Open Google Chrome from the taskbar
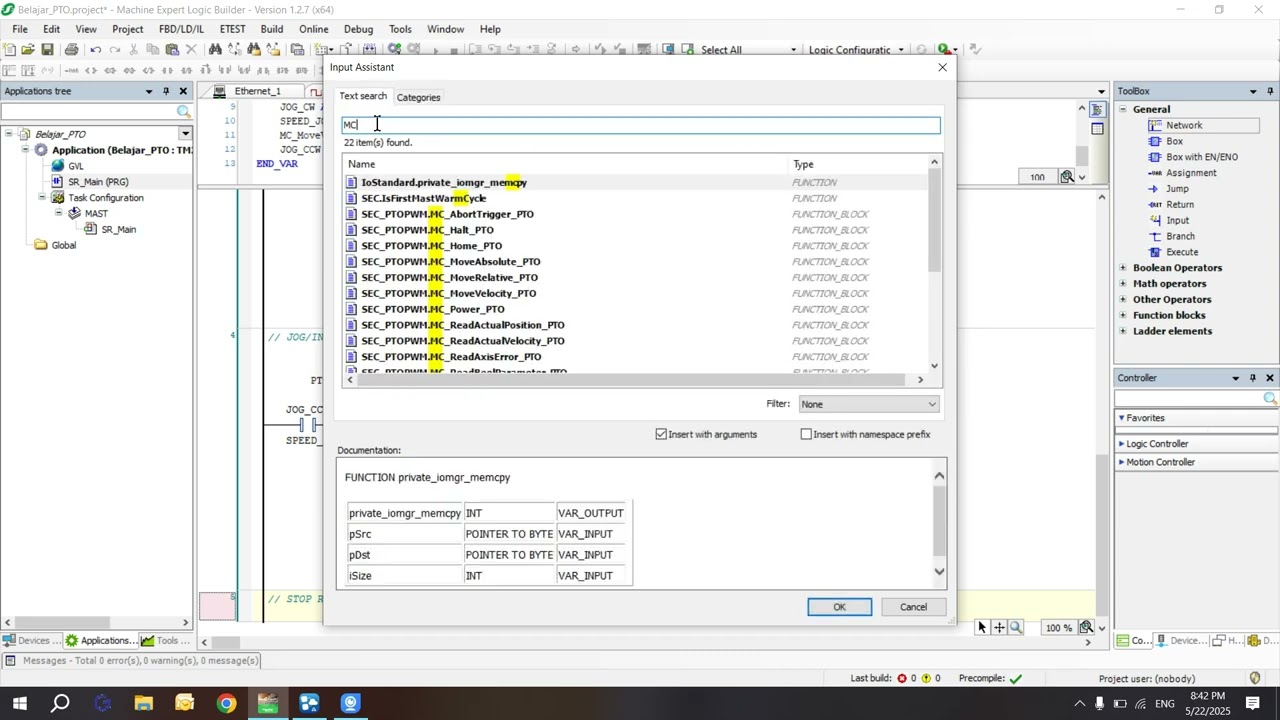This screenshot has width=1280, height=720. pyautogui.click(x=226, y=704)
